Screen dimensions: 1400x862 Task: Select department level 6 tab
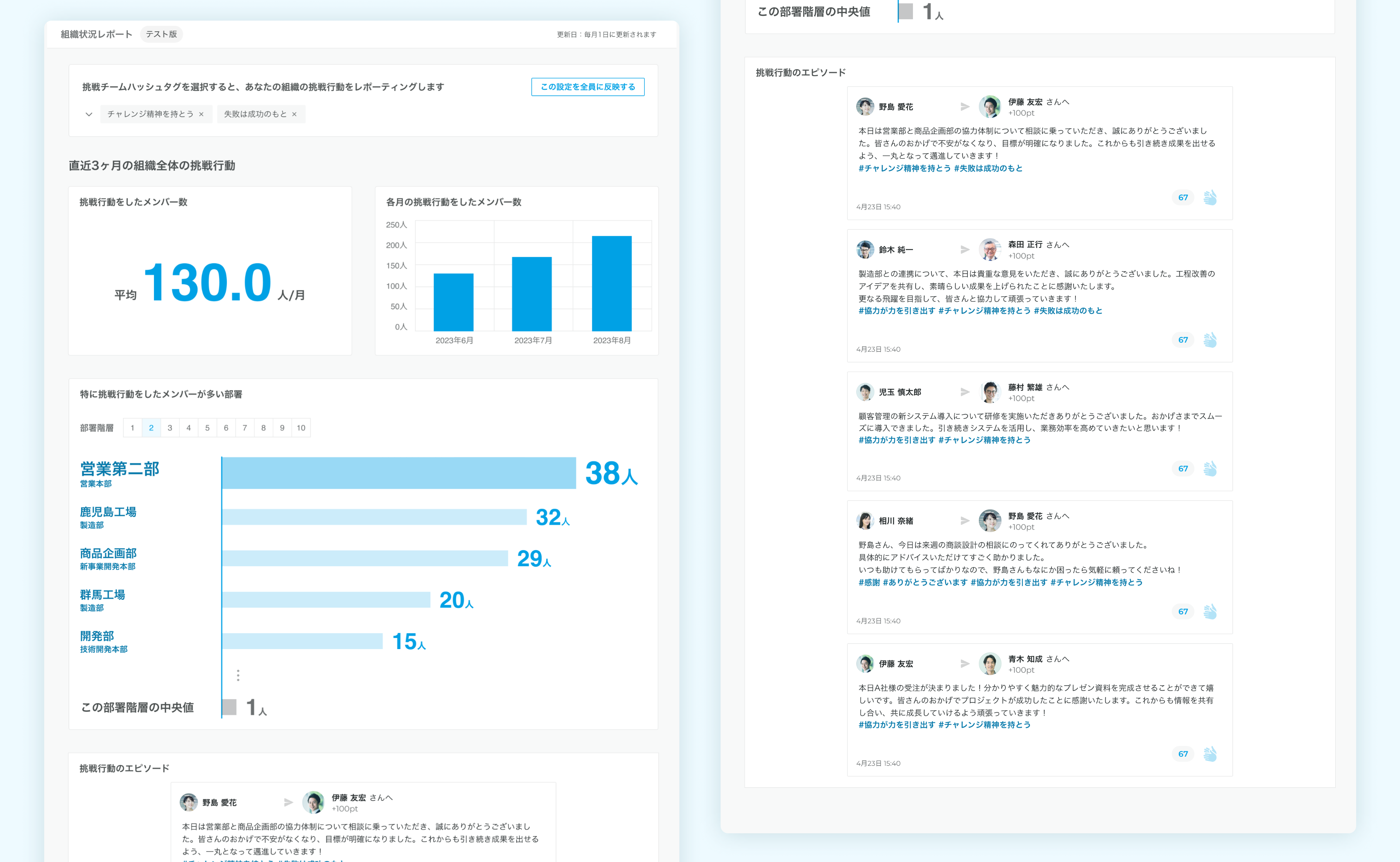click(x=226, y=428)
